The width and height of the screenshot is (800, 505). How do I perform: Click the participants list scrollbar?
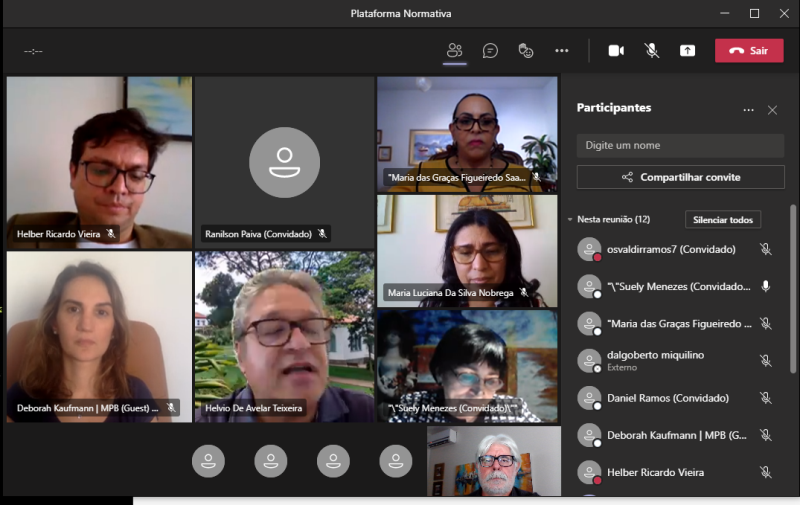[x=793, y=289]
